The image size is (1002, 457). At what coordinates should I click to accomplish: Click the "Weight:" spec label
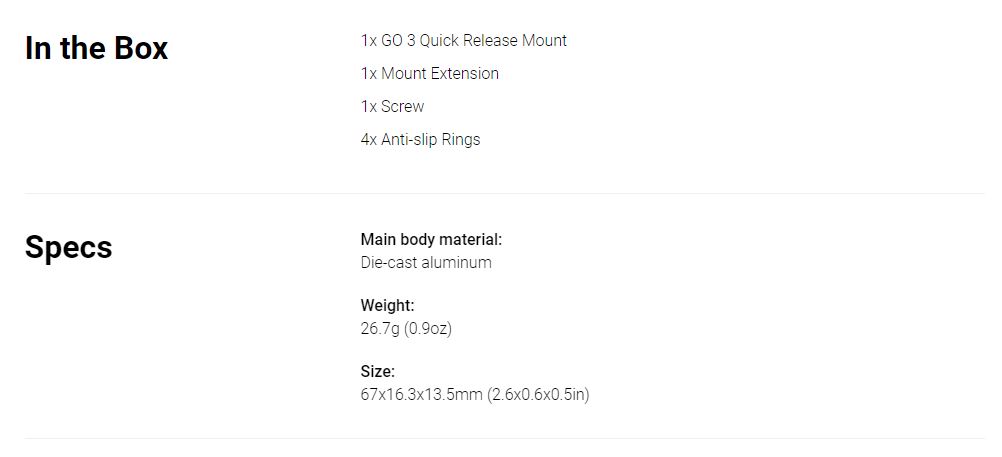tap(387, 306)
